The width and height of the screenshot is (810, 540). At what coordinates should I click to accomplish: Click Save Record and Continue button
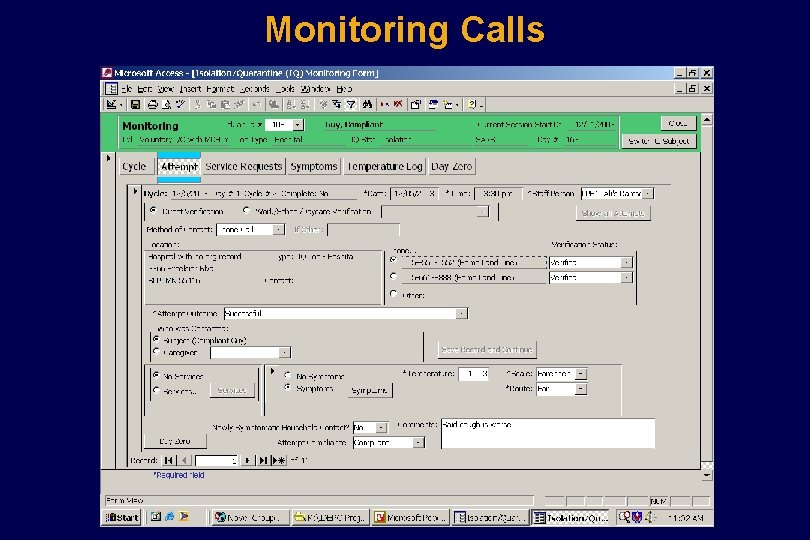click(x=487, y=350)
